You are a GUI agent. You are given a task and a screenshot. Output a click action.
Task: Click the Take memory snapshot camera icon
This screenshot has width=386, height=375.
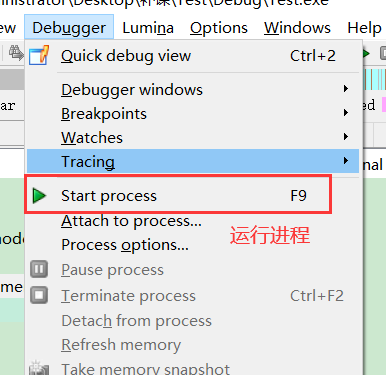point(39,368)
